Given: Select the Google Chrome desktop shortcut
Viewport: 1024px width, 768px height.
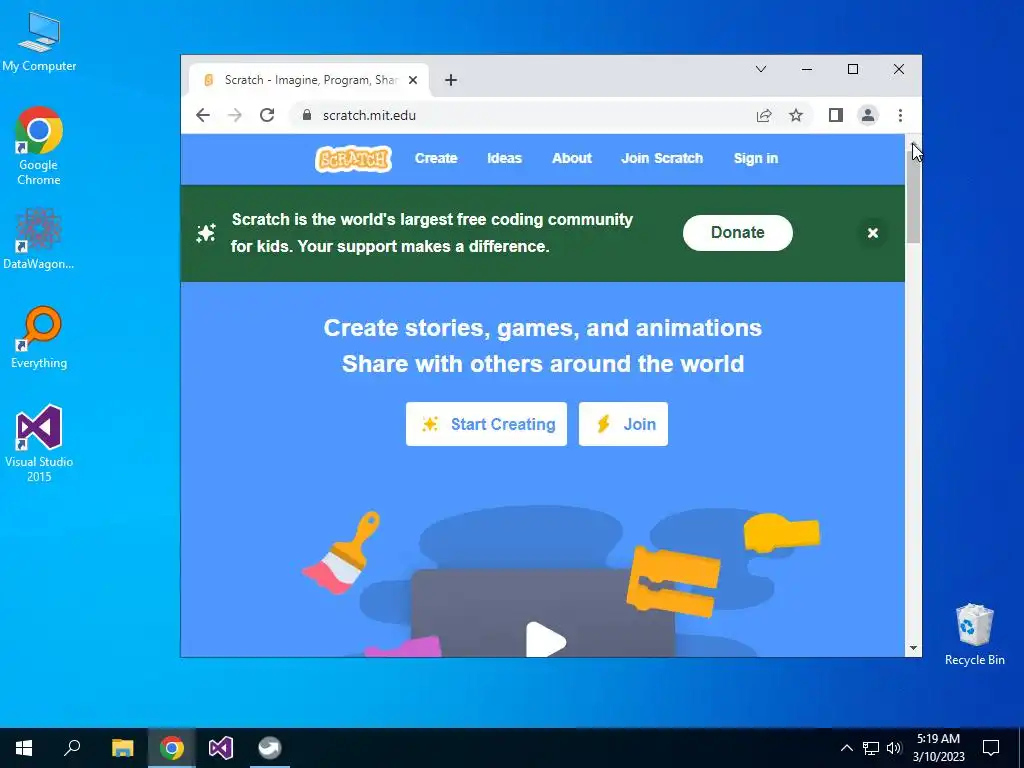Looking at the screenshot, I should pyautogui.click(x=39, y=146).
